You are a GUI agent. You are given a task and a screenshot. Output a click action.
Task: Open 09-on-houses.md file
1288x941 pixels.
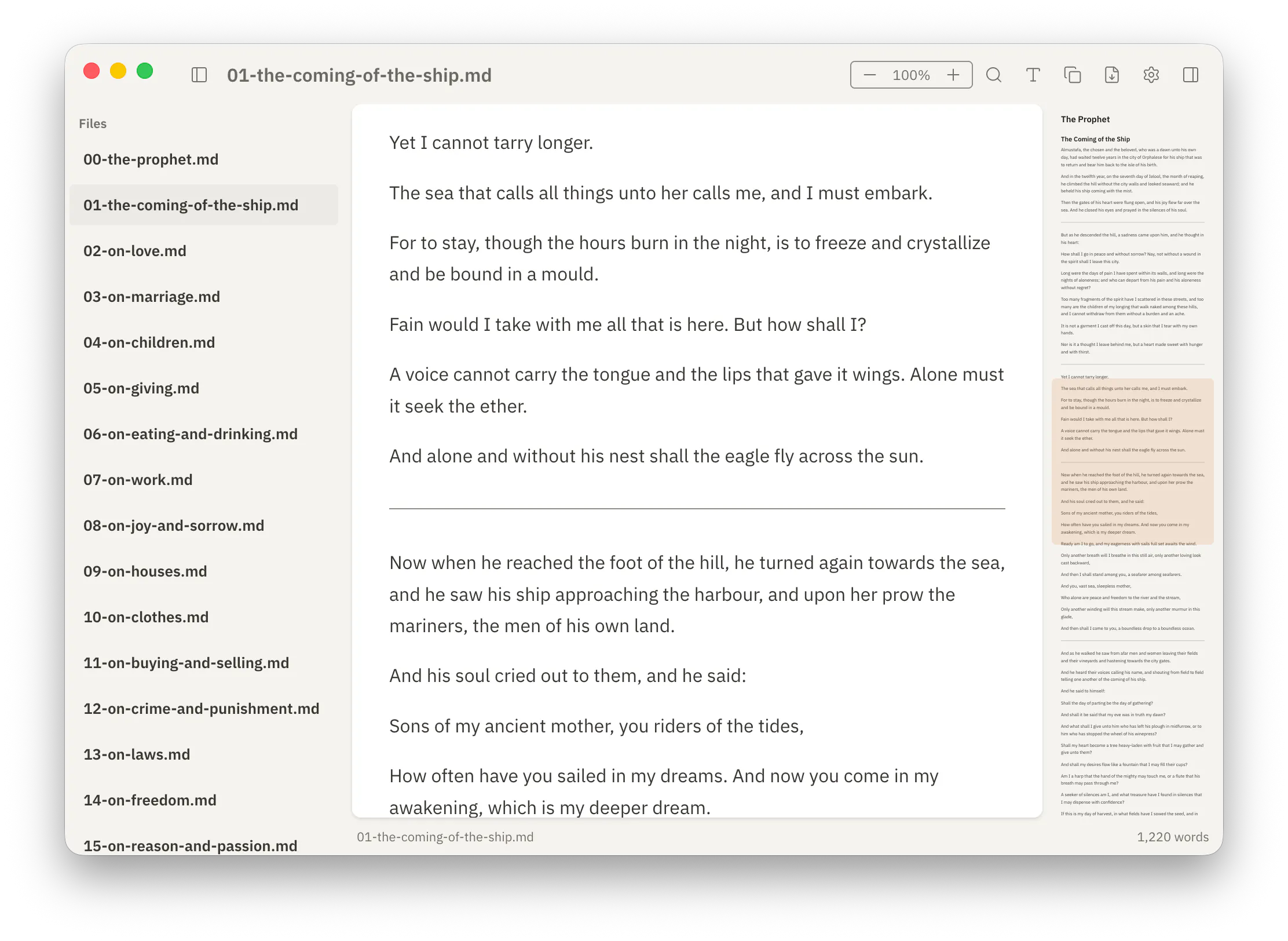tap(204, 571)
